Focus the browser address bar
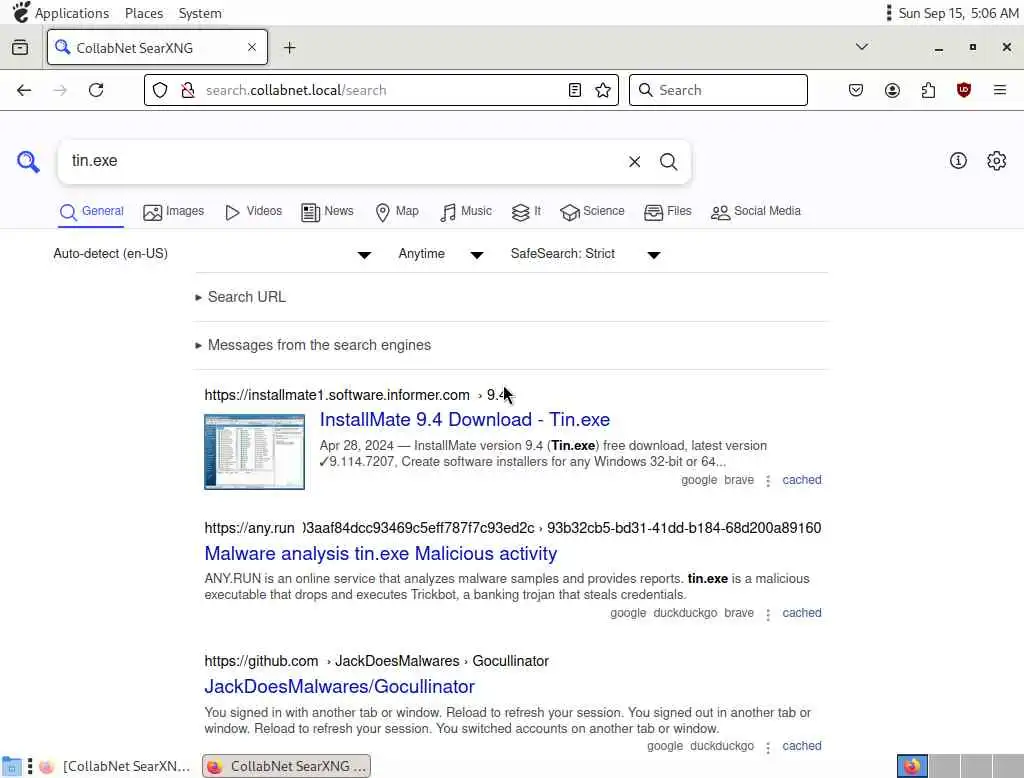Screen dimensions: 1024x778 (380, 90)
